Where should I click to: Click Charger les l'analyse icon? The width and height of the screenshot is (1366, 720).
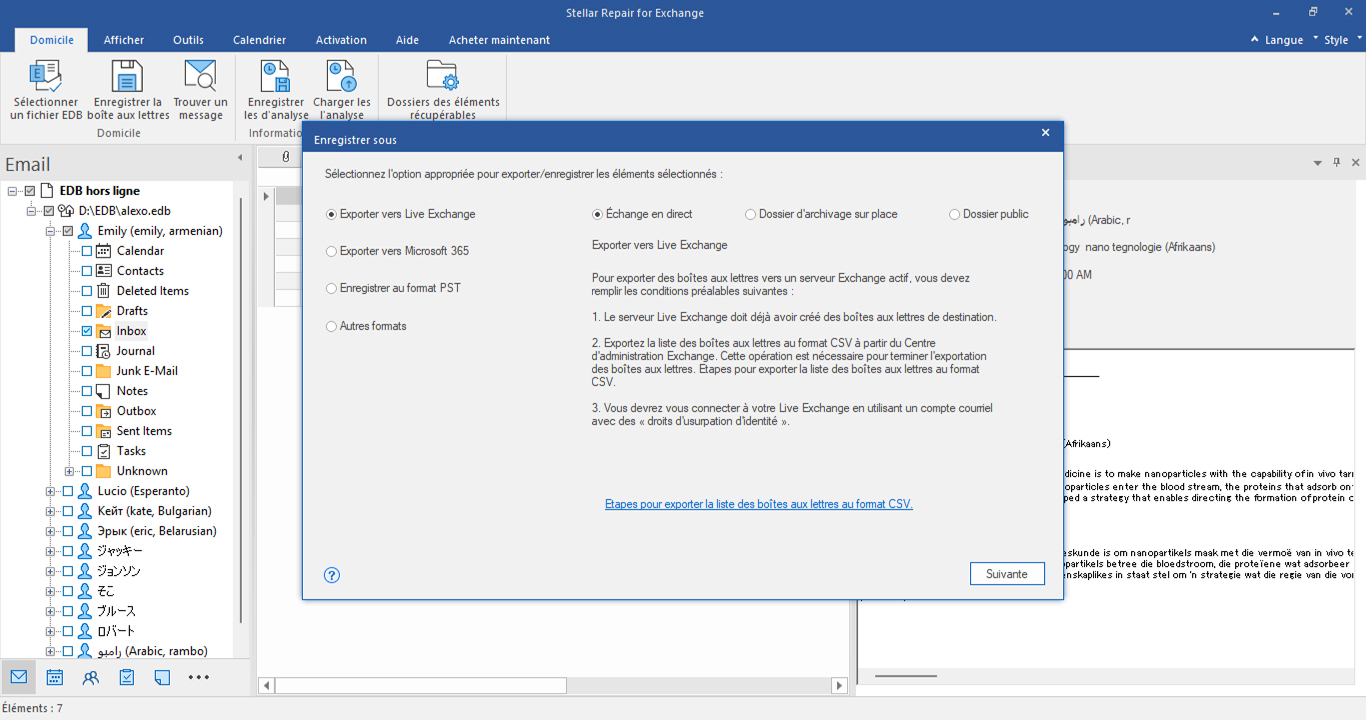point(341,76)
